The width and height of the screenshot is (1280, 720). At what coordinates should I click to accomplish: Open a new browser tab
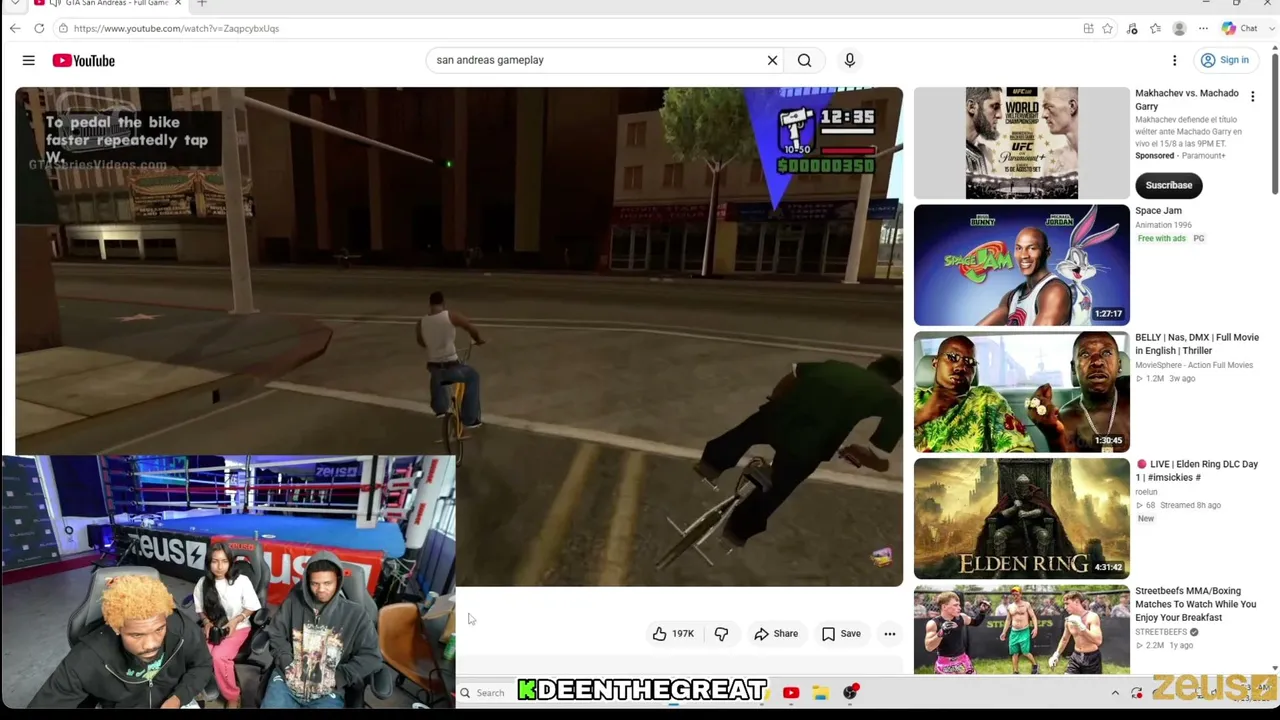click(202, 4)
